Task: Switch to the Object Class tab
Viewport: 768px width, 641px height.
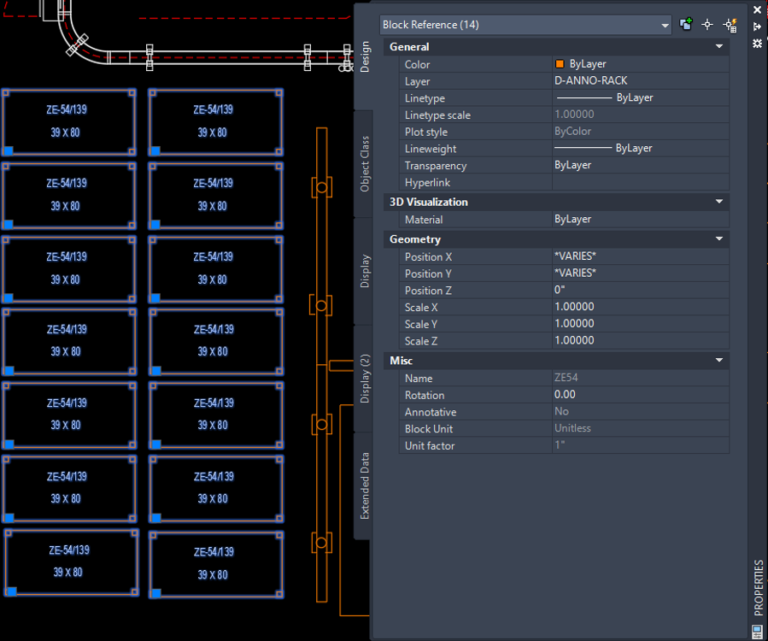Action: coord(365,164)
